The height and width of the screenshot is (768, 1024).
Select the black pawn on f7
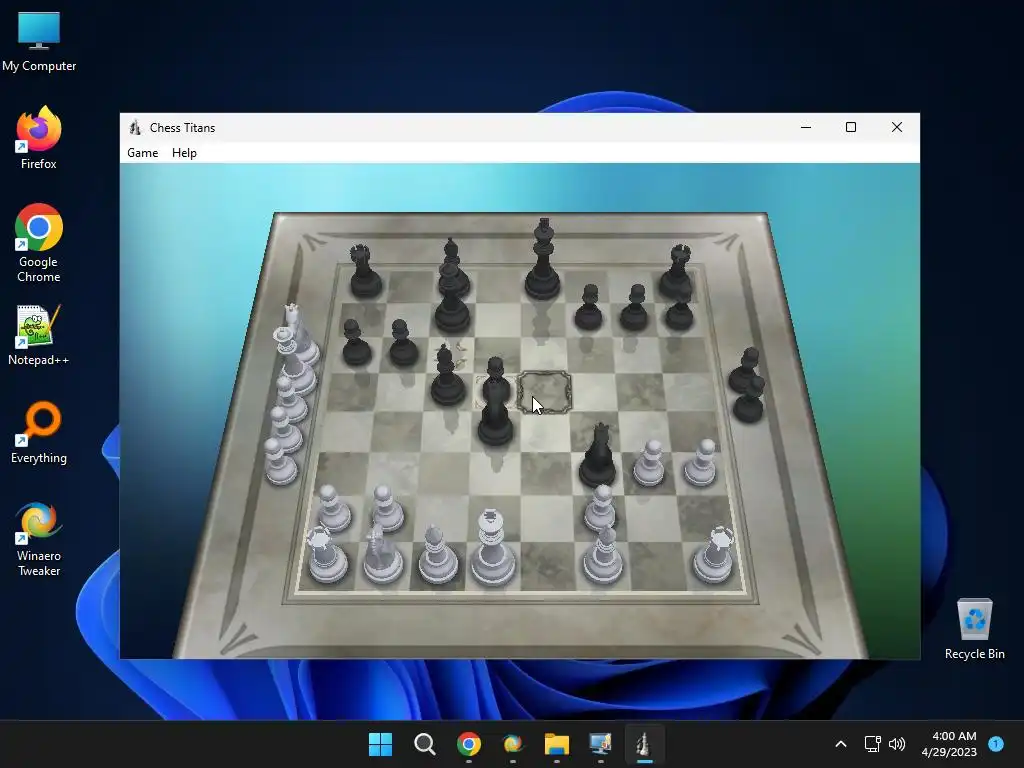[589, 308]
